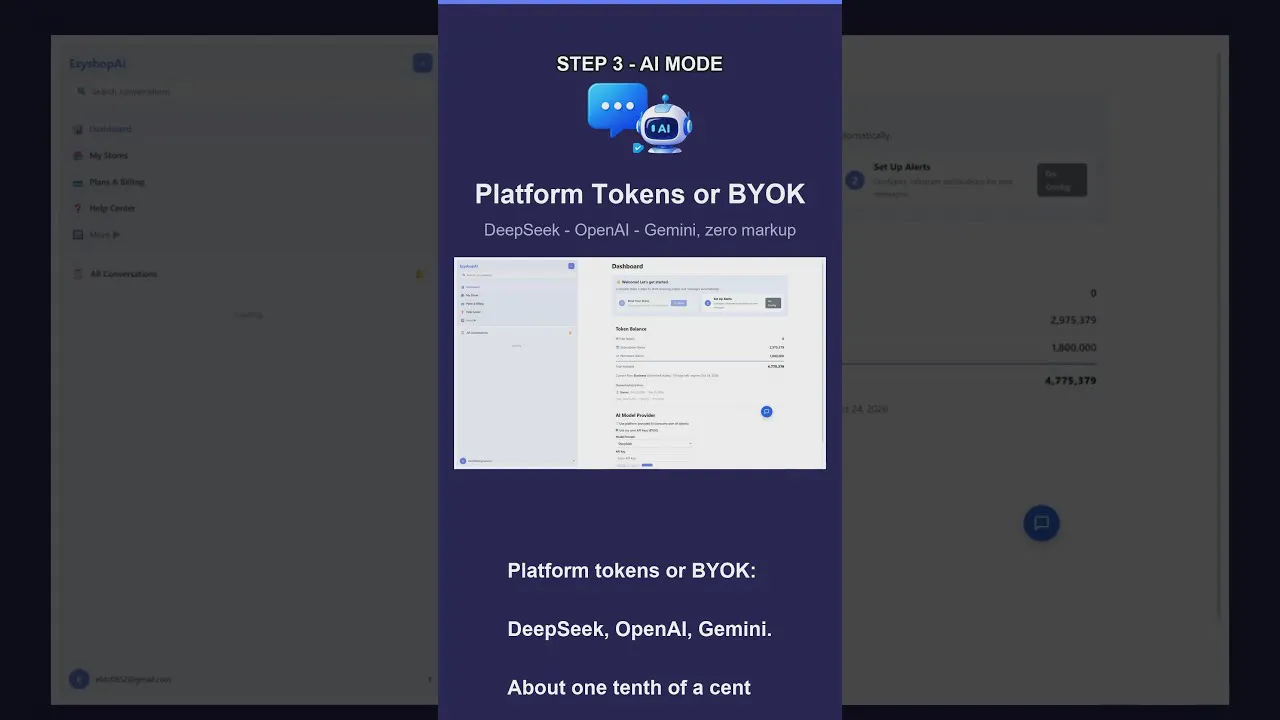Click the Dashboard heading in center thumbnail

627,266
